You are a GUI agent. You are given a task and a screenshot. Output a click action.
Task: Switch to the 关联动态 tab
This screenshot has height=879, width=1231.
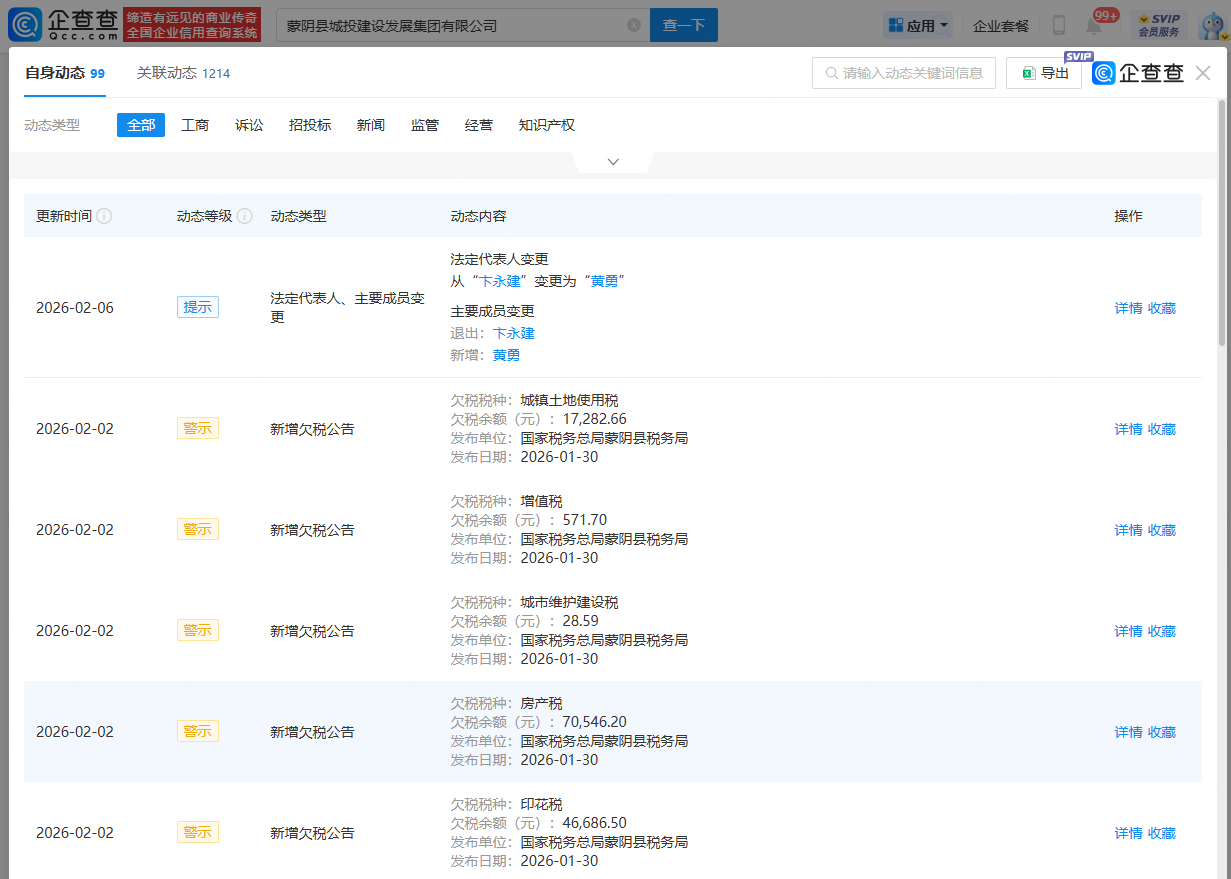point(183,73)
